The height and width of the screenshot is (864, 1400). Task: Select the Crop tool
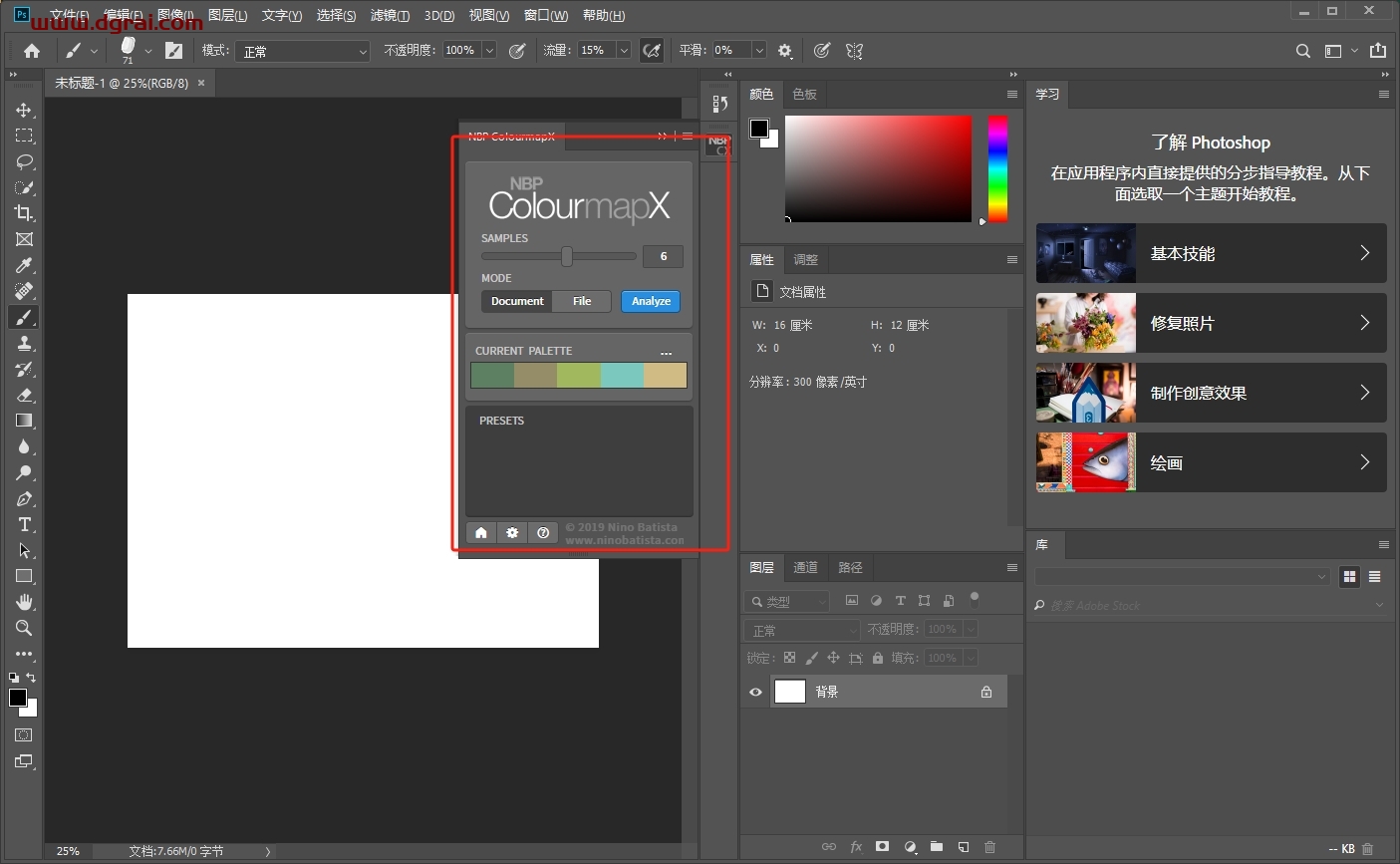[24, 213]
